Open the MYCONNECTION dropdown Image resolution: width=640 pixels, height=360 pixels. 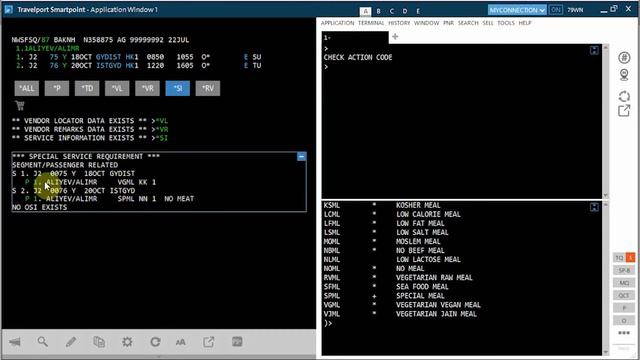(x=517, y=10)
